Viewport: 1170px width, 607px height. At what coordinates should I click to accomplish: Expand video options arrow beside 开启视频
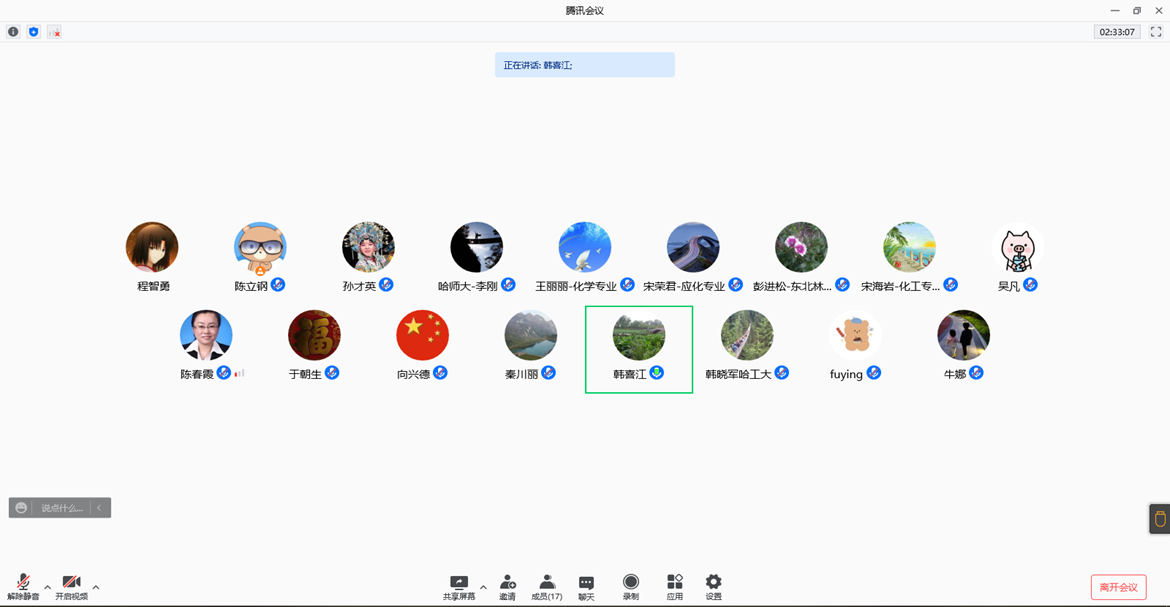point(96,588)
